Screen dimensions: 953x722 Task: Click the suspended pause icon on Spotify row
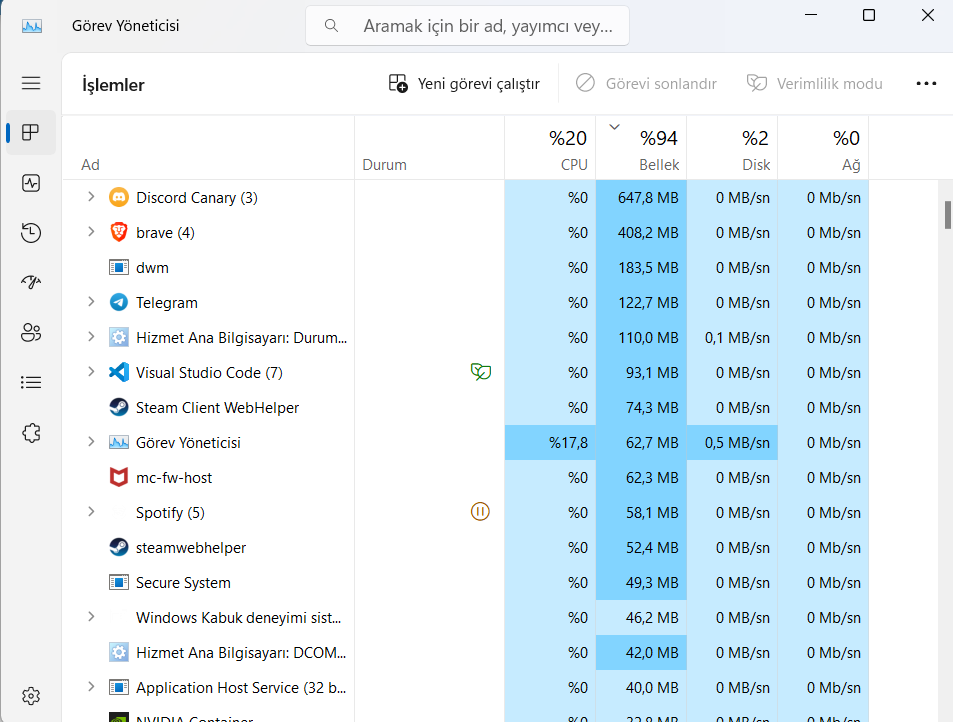480,512
